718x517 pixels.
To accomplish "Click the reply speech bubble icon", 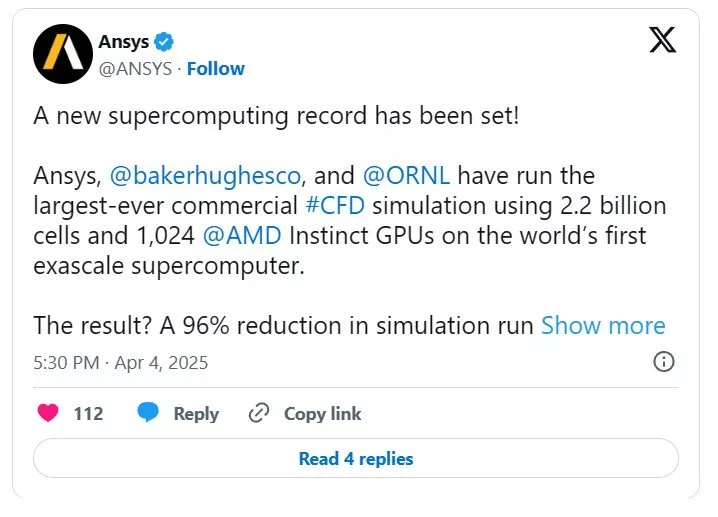I will [x=148, y=413].
